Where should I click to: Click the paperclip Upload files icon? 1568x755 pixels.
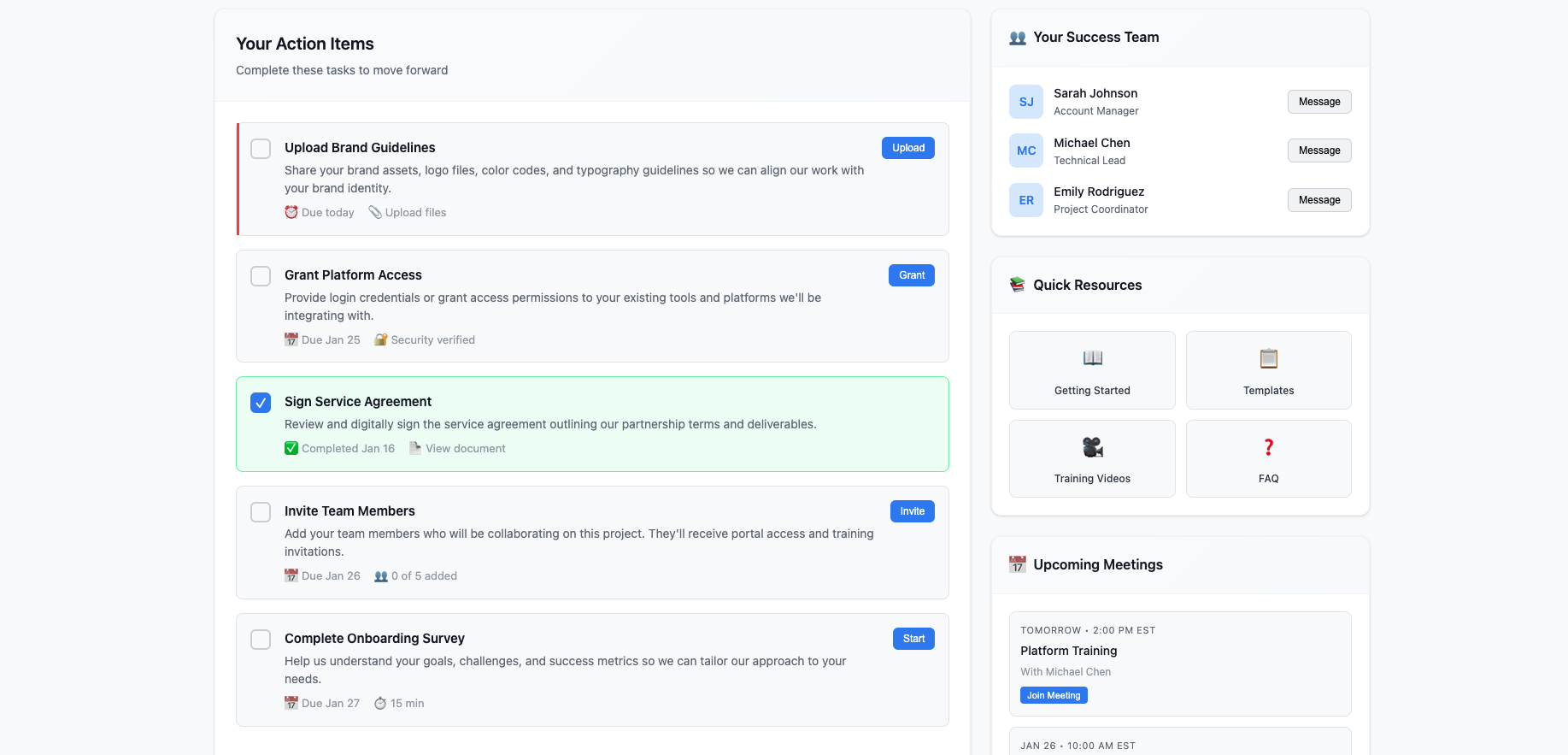(375, 212)
